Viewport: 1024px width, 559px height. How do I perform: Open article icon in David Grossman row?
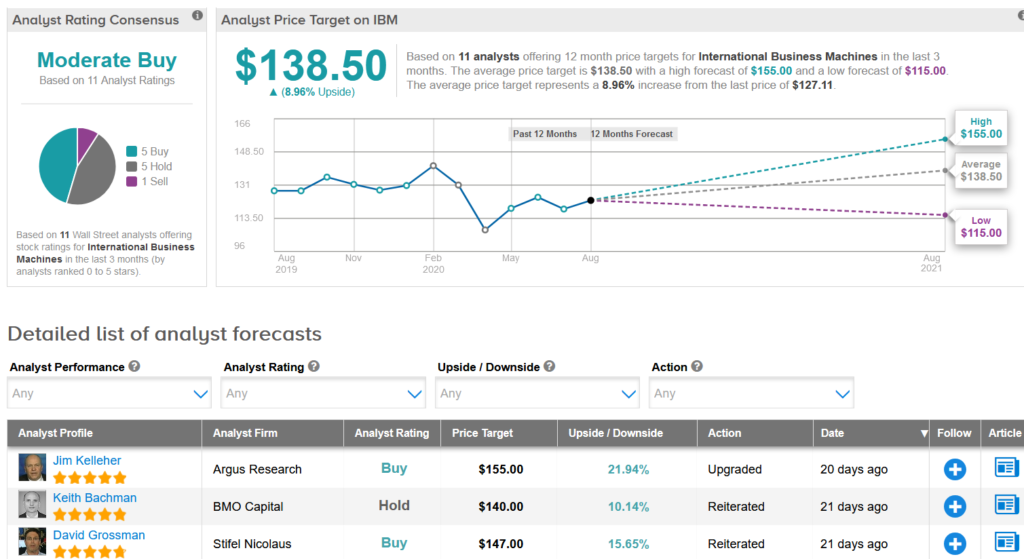[1006, 542]
